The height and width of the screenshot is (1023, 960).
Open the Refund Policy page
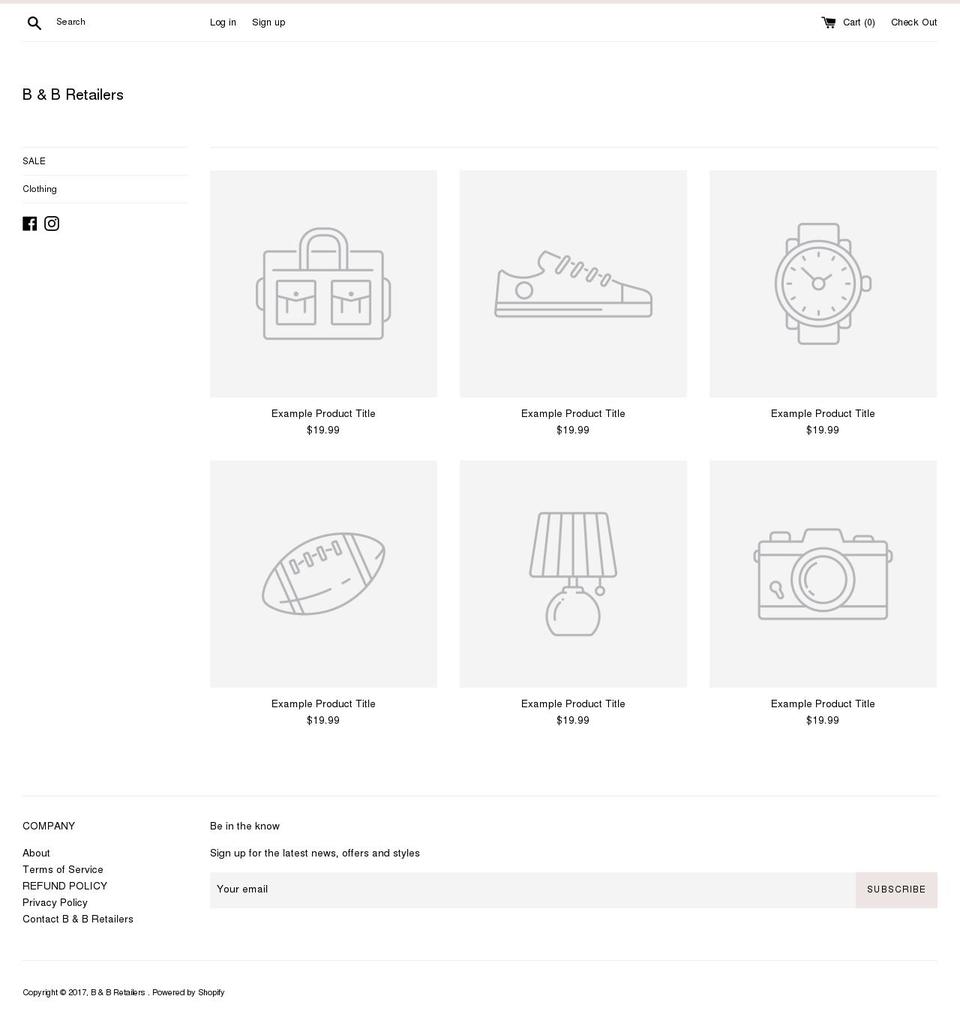64,885
